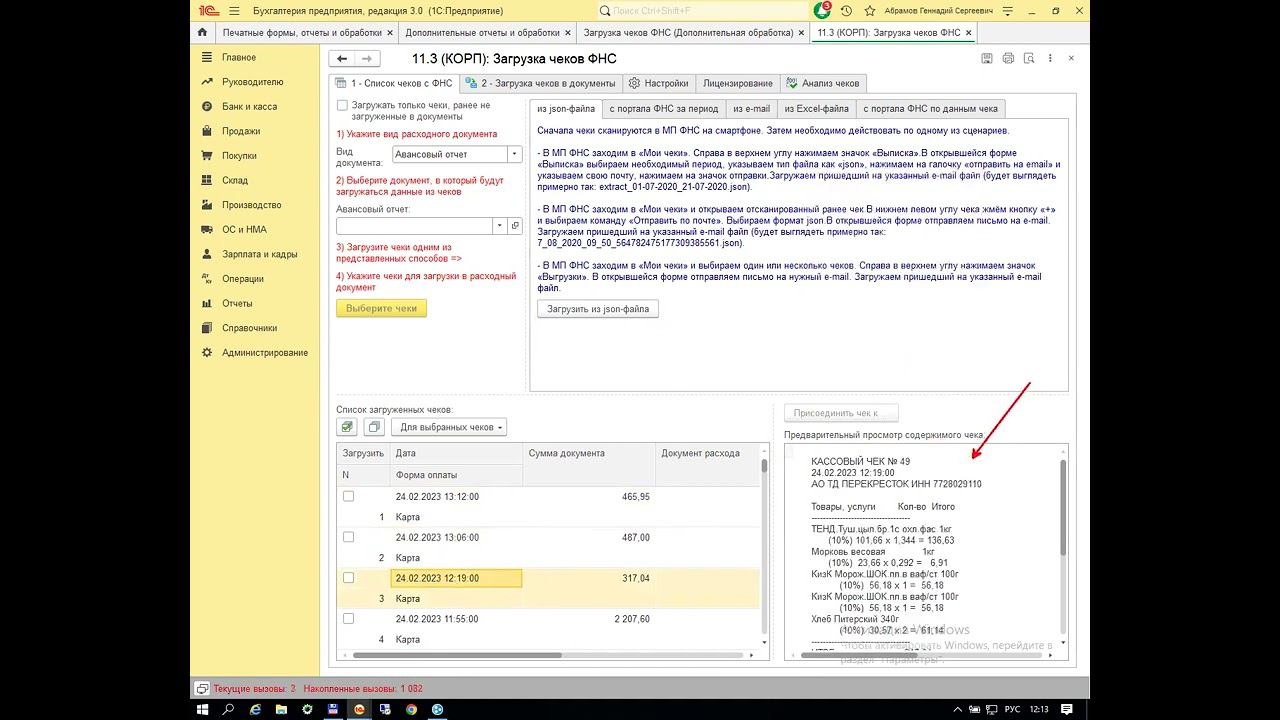Open Продажи section in sidebar
1280x720 pixels.
241,131
